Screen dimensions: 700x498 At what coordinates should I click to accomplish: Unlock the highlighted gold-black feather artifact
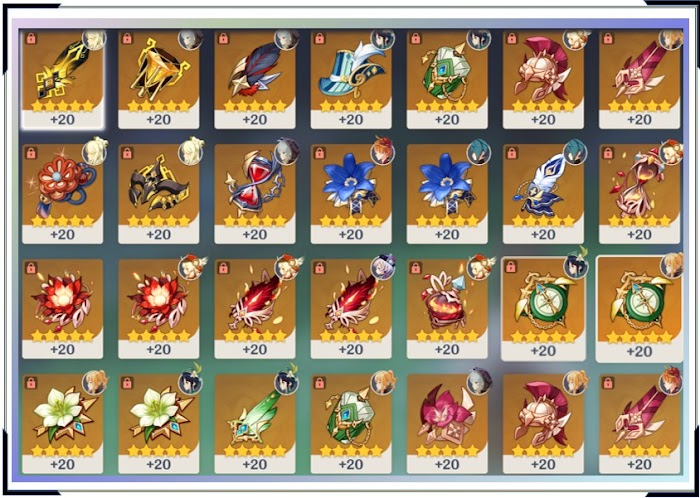[31, 38]
